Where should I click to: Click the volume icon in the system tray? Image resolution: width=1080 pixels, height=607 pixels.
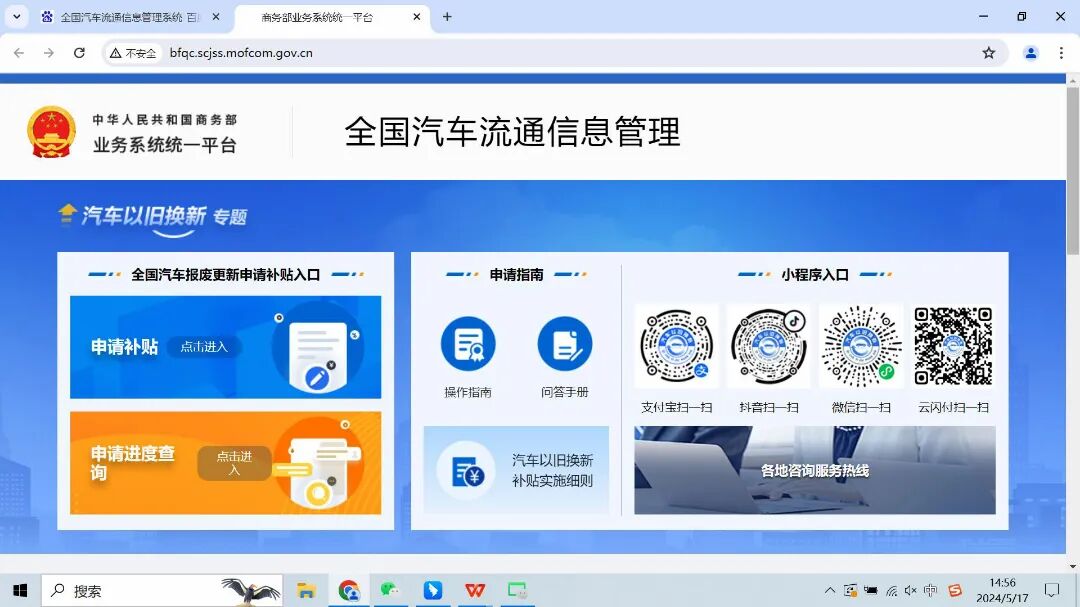[911, 590]
